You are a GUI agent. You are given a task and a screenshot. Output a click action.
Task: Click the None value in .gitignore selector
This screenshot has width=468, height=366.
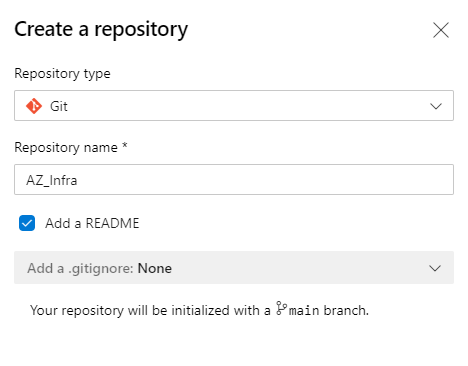tap(155, 268)
